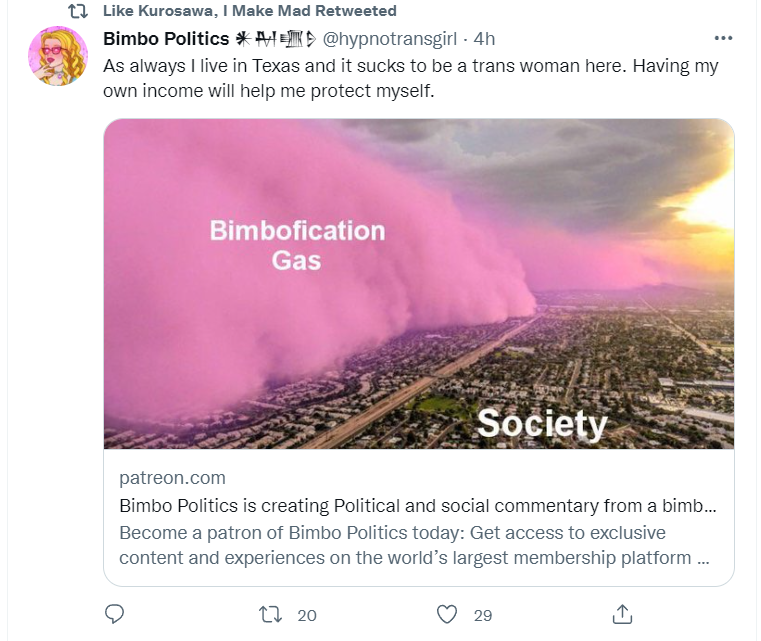Retweet using the retweet arrows icon

[x=270, y=614]
